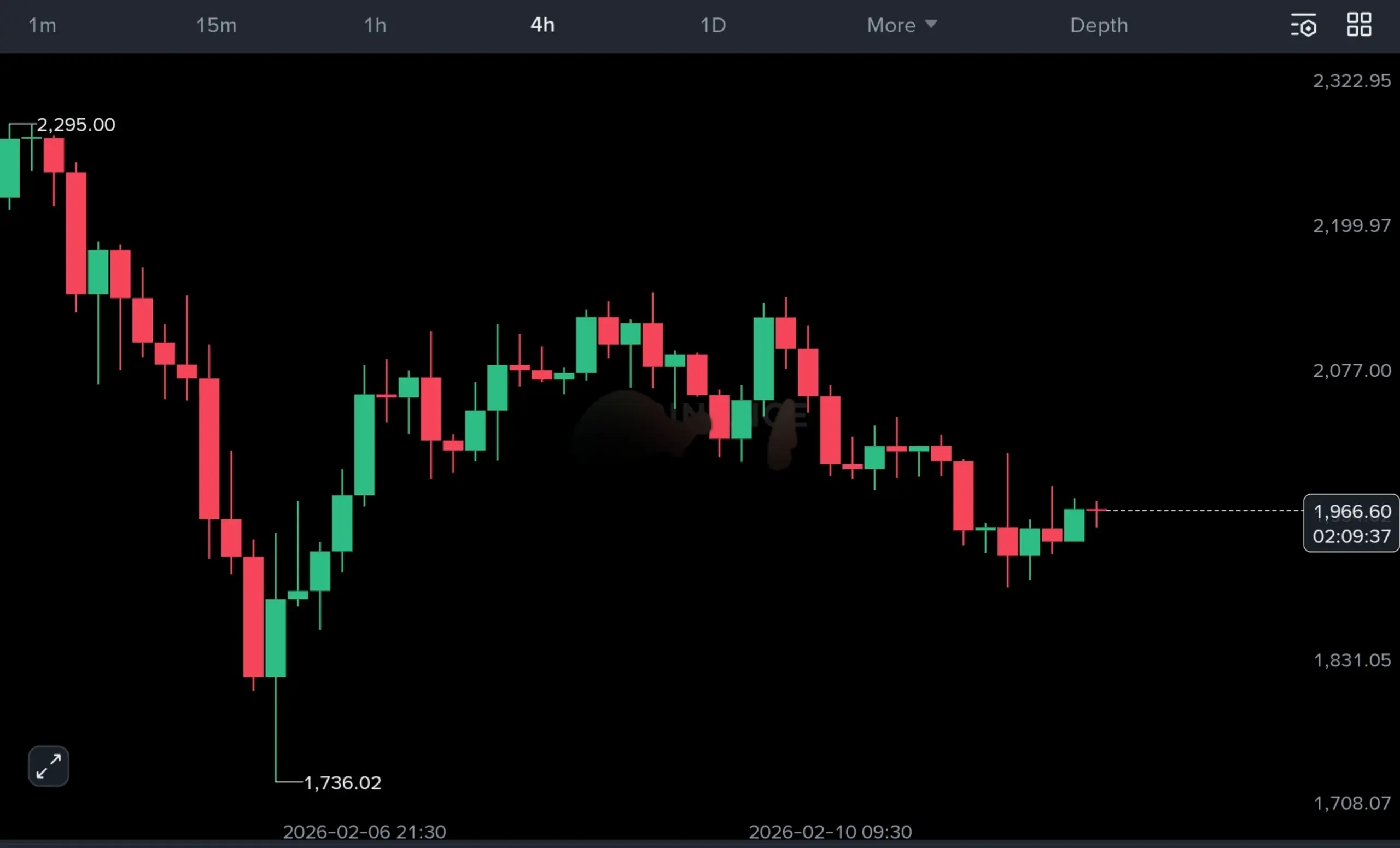Click the candle countdown timer 02:09:37
This screenshot has height=848, width=1400.
(x=1352, y=536)
